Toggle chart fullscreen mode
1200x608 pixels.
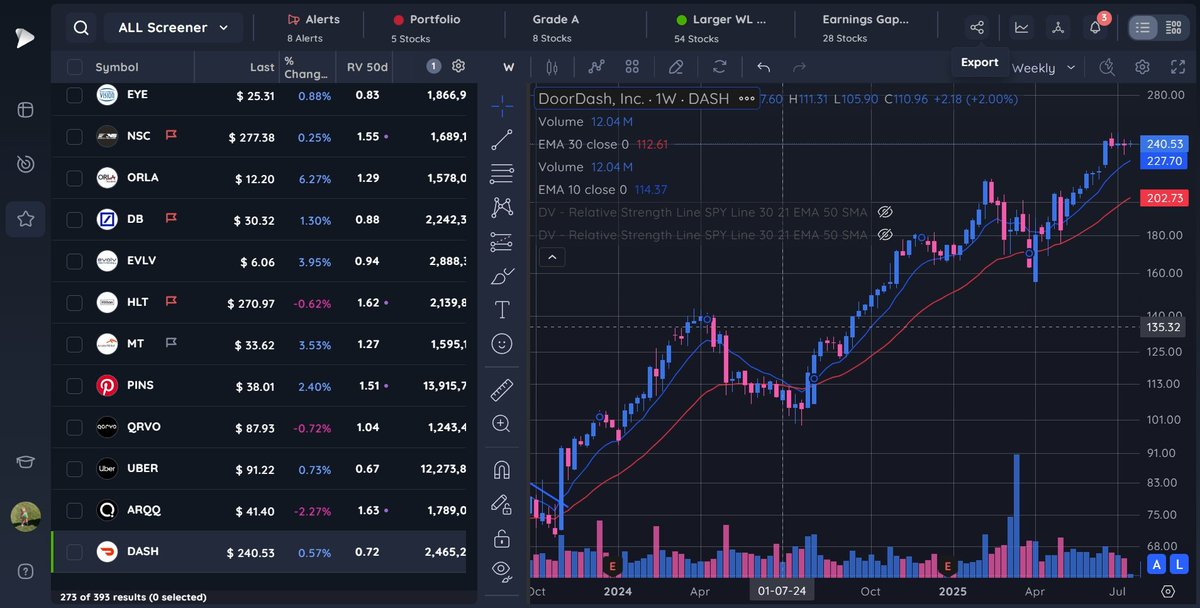[x=1177, y=67]
